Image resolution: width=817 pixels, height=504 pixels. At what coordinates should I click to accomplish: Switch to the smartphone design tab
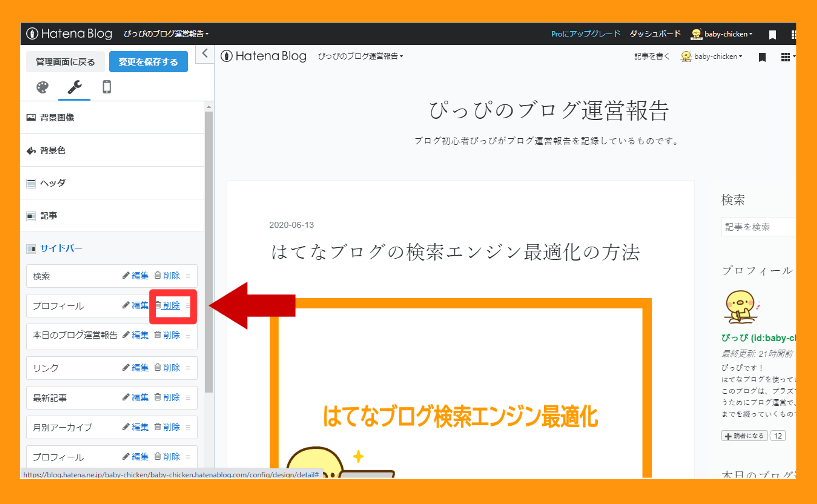[x=107, y=87]
